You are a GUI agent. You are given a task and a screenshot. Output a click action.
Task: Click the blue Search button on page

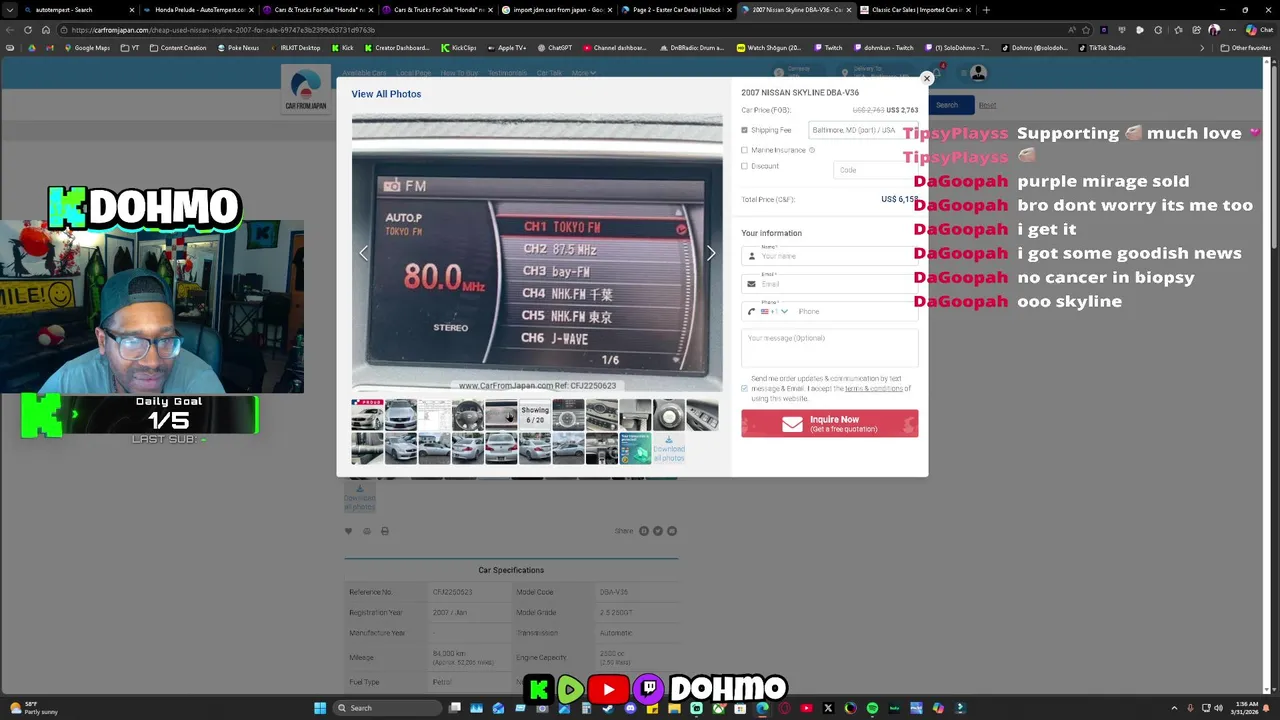947,105
